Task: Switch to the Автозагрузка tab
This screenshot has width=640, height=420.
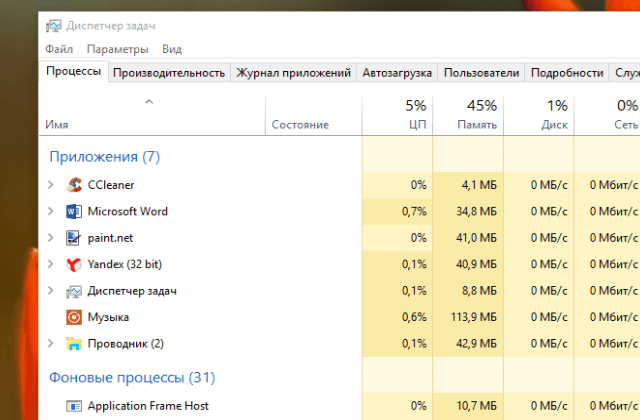Action: 397,73
